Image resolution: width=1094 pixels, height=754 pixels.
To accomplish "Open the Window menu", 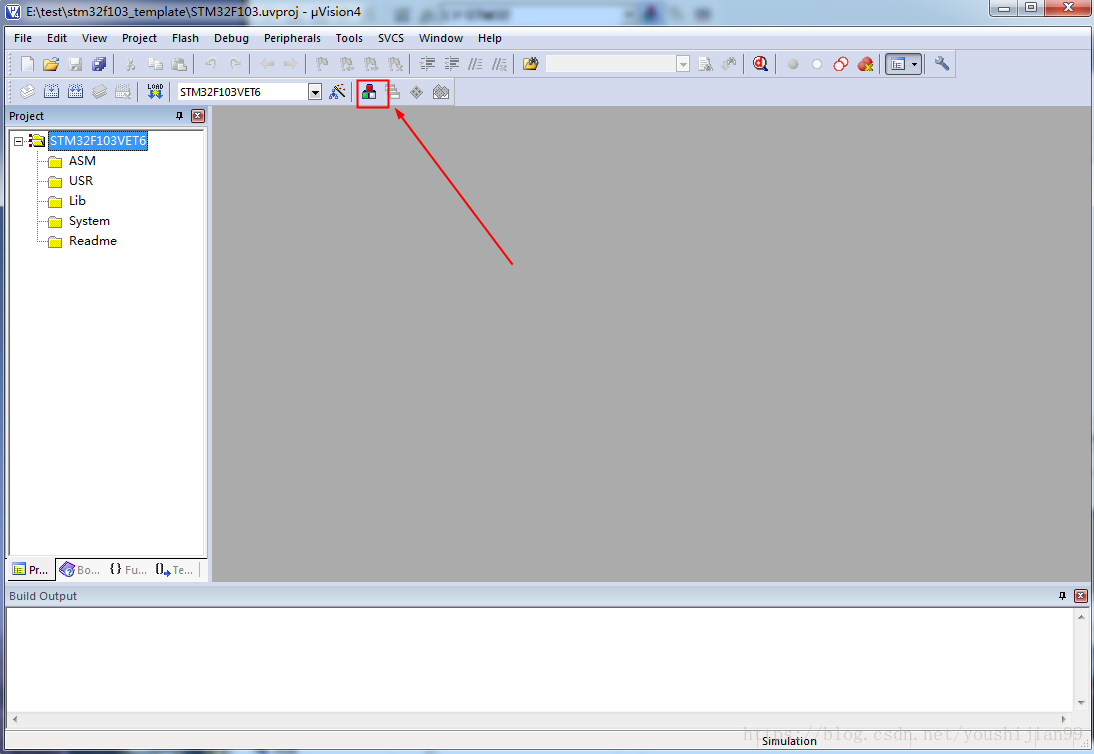I will pos(441,38).
